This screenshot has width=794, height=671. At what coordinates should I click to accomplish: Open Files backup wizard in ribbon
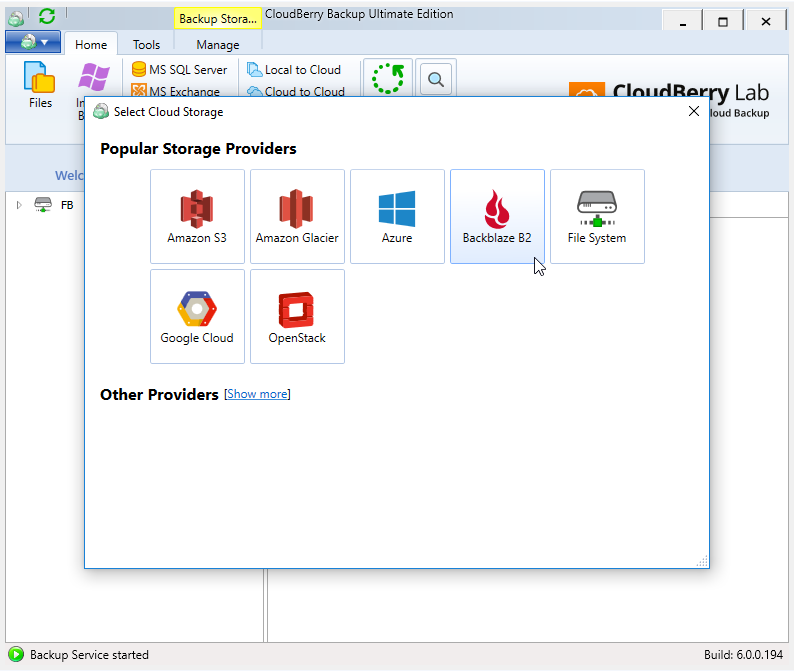pos(40,85)
